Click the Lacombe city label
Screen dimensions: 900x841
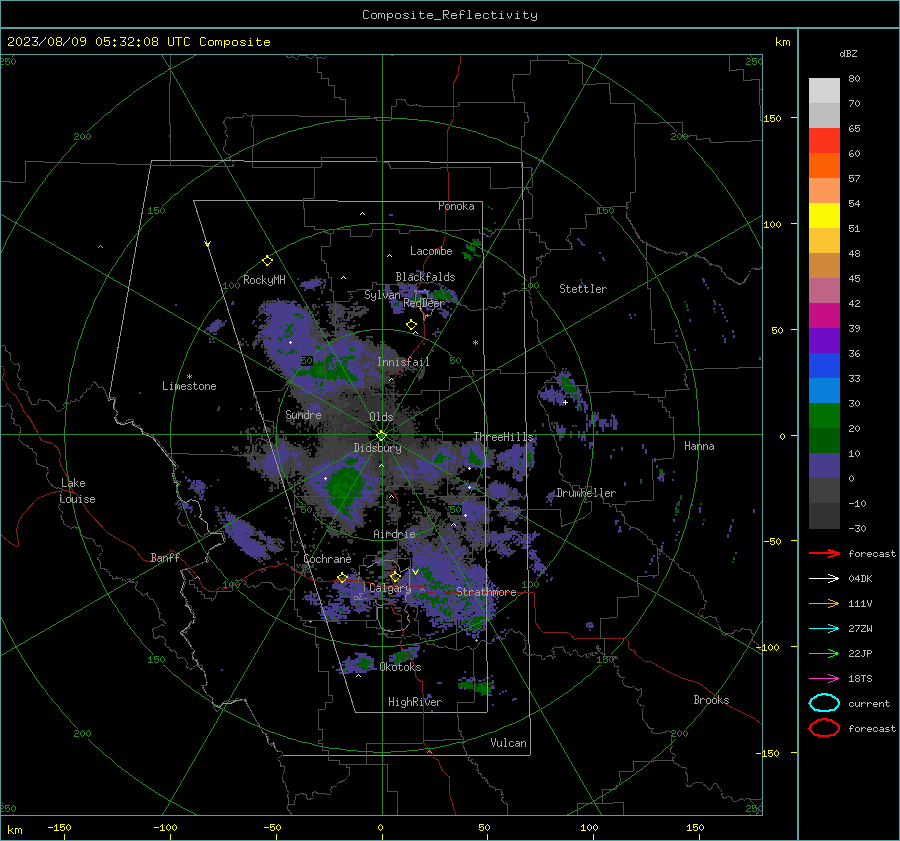tap(431, 251)
